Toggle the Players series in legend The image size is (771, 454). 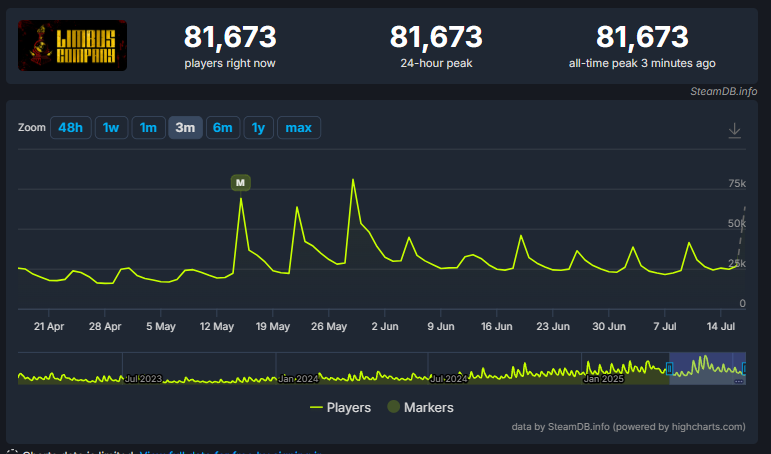point(340,407)
